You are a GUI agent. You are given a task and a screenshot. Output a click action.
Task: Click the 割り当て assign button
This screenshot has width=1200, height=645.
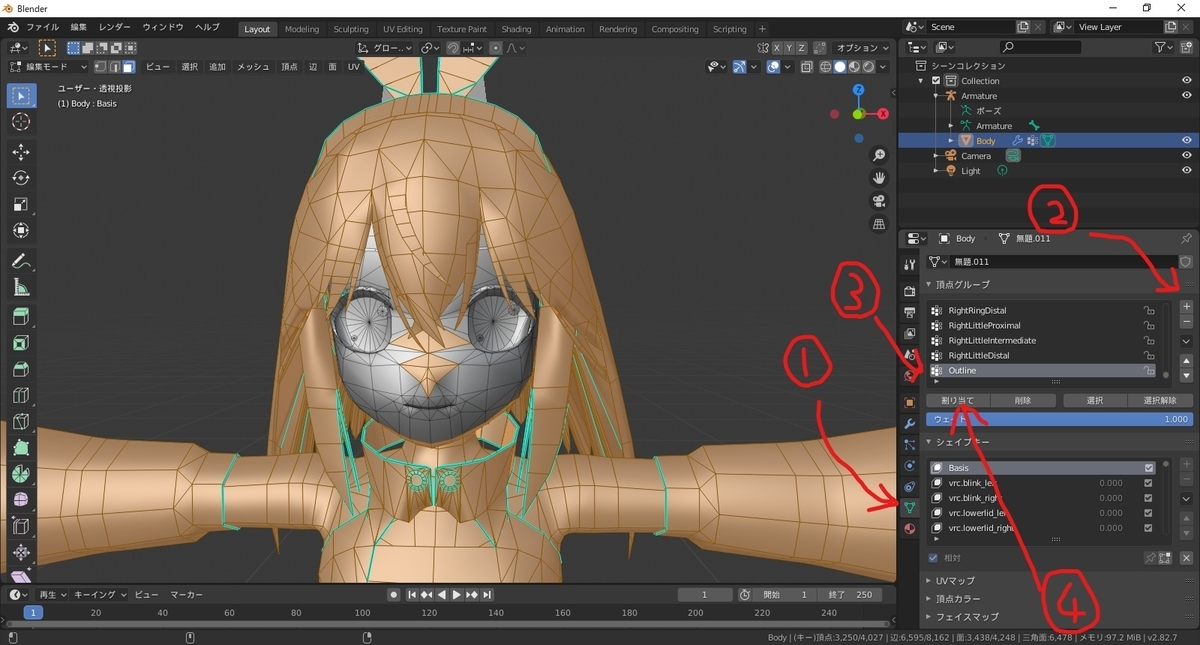tap(957, 400)
